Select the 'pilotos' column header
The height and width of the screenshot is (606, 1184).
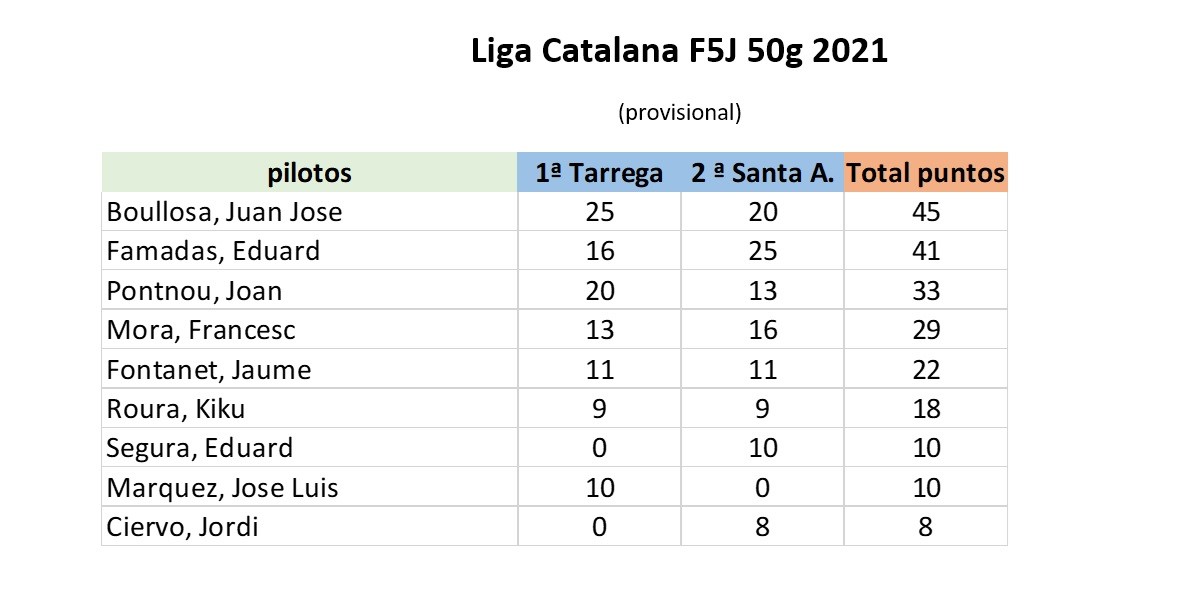pyautogui.click(x=309, y=173)
